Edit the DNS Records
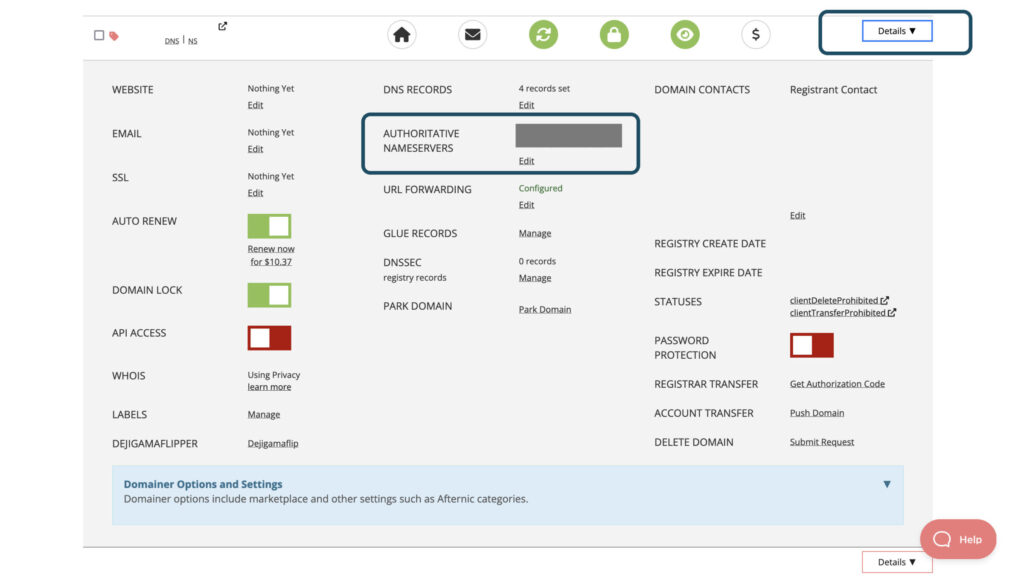The height and width of the screenshot is (586, 1024). [526, 105]
